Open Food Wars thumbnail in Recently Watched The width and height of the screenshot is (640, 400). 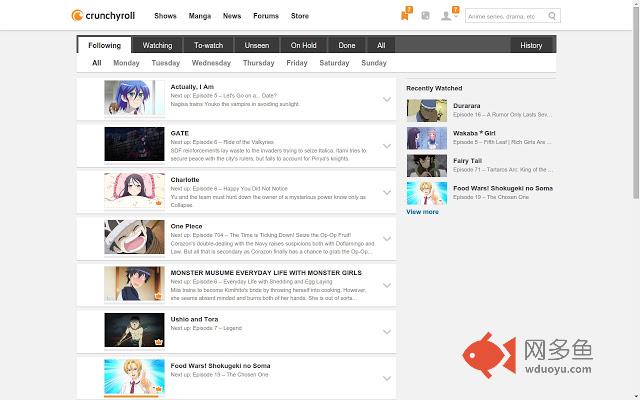pos(427,193)
